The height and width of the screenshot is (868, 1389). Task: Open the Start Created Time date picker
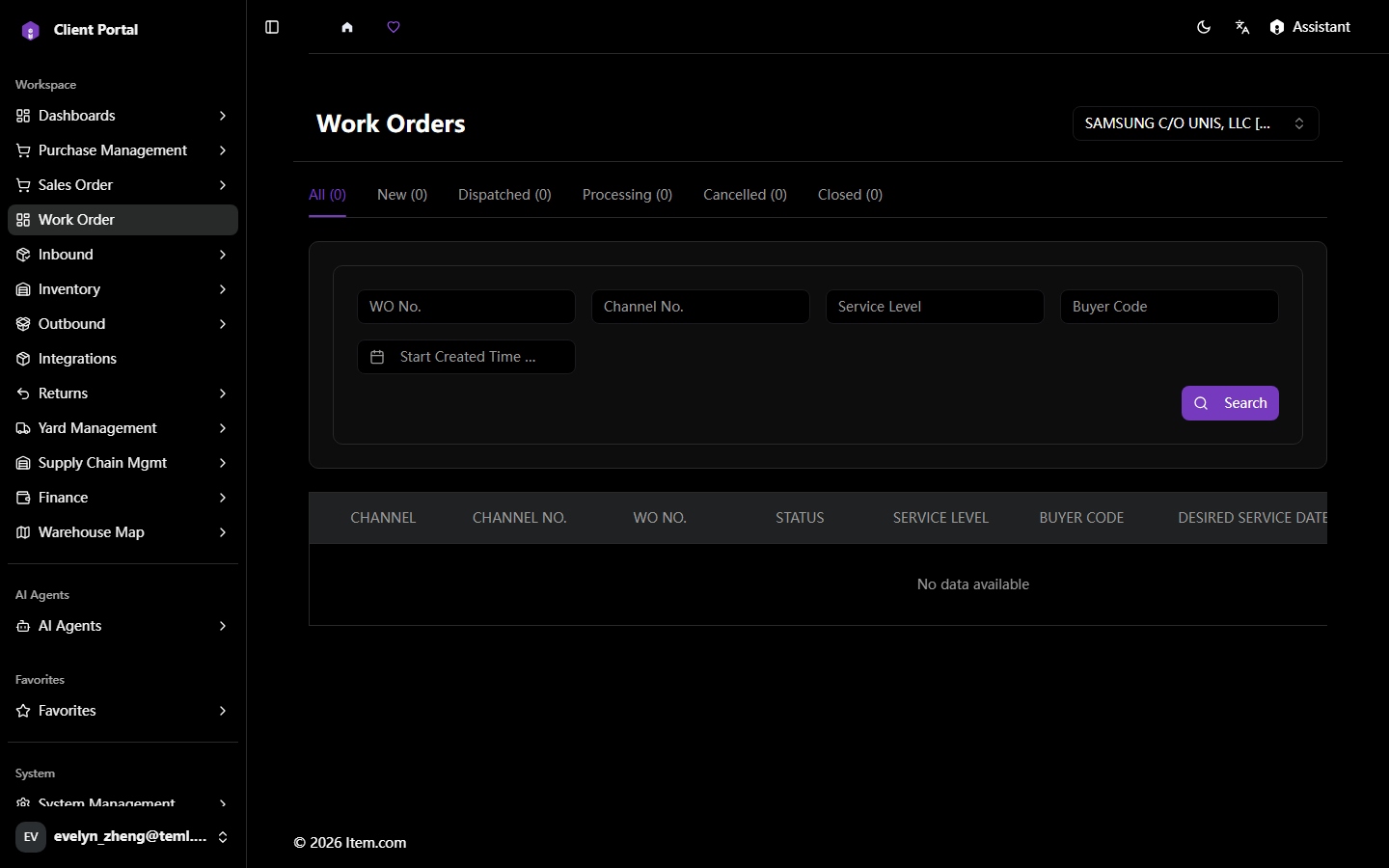[x=466, y=357]
